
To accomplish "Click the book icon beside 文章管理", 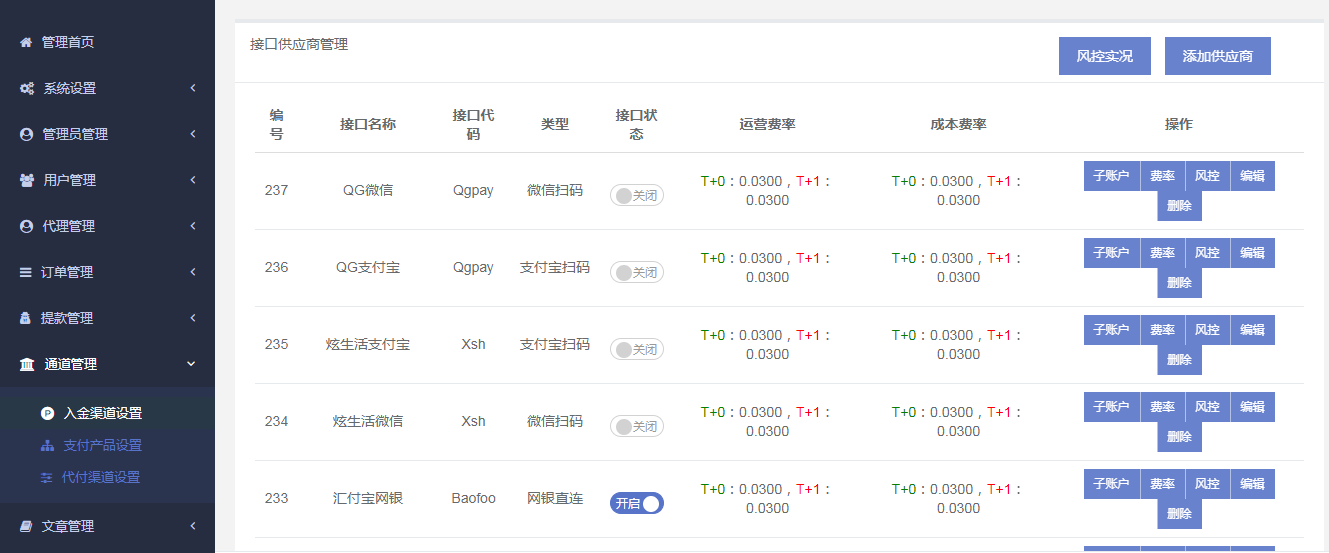I will click(x=27, y=527).
